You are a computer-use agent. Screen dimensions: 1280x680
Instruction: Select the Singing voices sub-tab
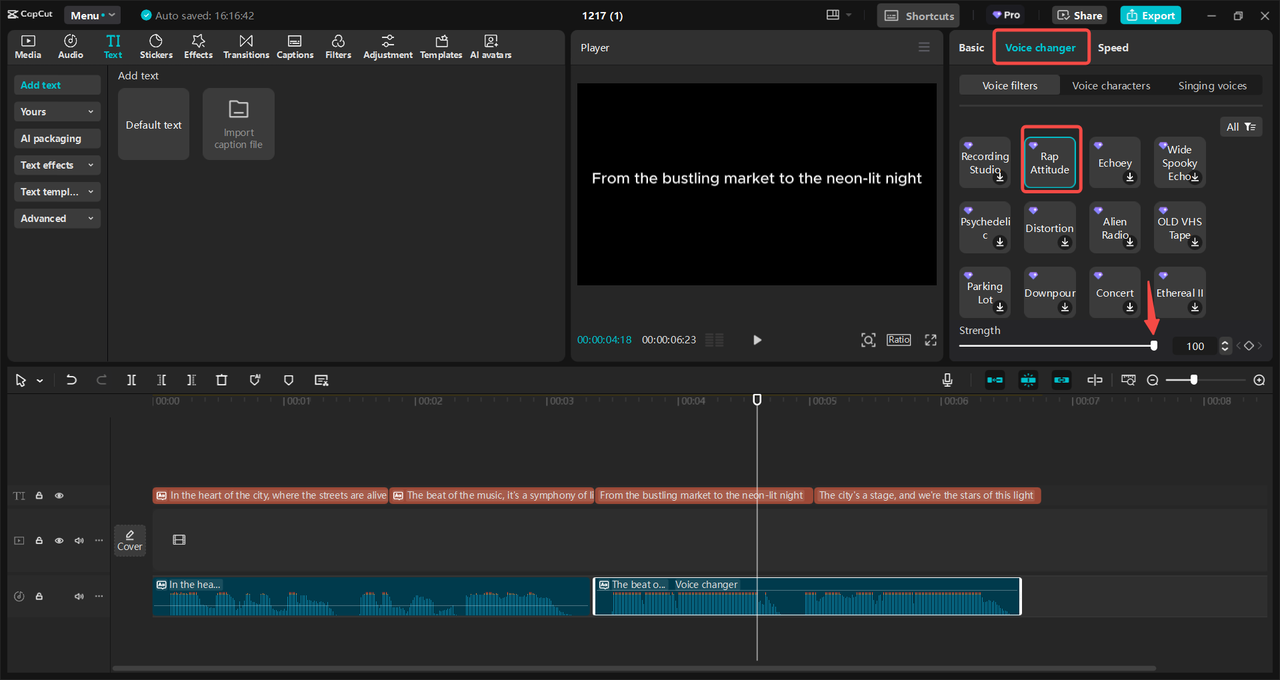point(1212,86)
